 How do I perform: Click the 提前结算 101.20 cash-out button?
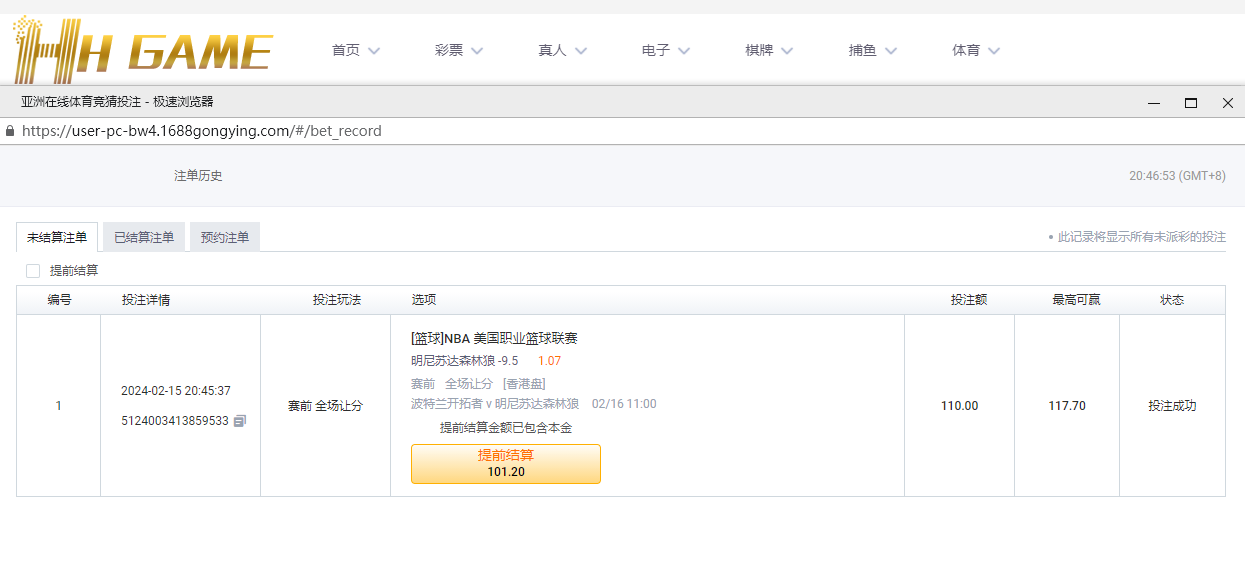click(x=506, y=464)
